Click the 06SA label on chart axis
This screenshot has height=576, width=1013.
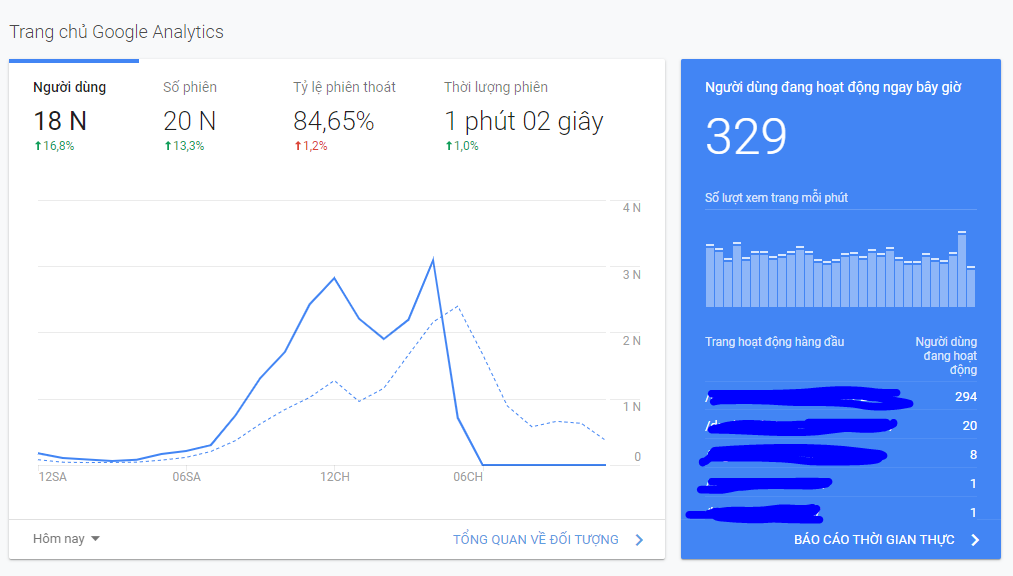click(186, 477)
